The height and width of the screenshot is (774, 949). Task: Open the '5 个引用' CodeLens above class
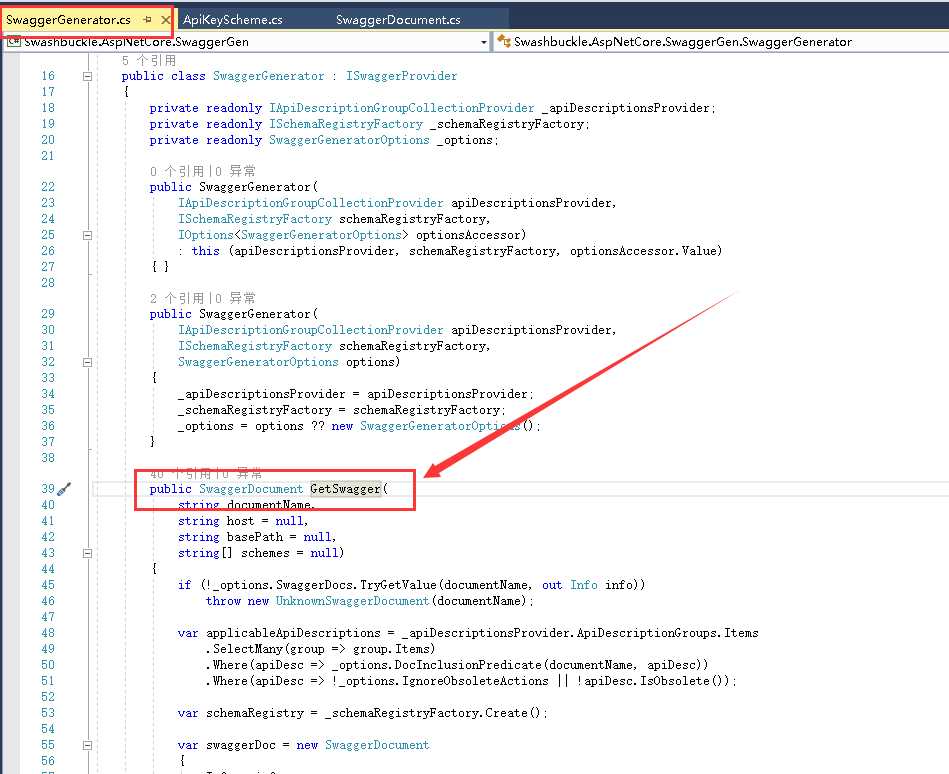149,61
